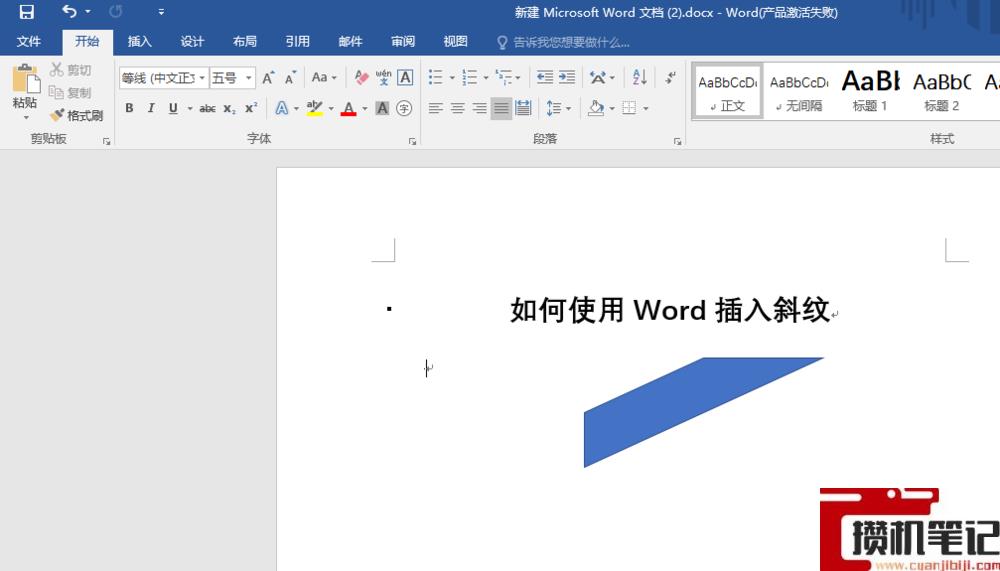Open the Aa change case dropdown
Viewport: 1000px width, 571px height.
click(x=323, y=78)
